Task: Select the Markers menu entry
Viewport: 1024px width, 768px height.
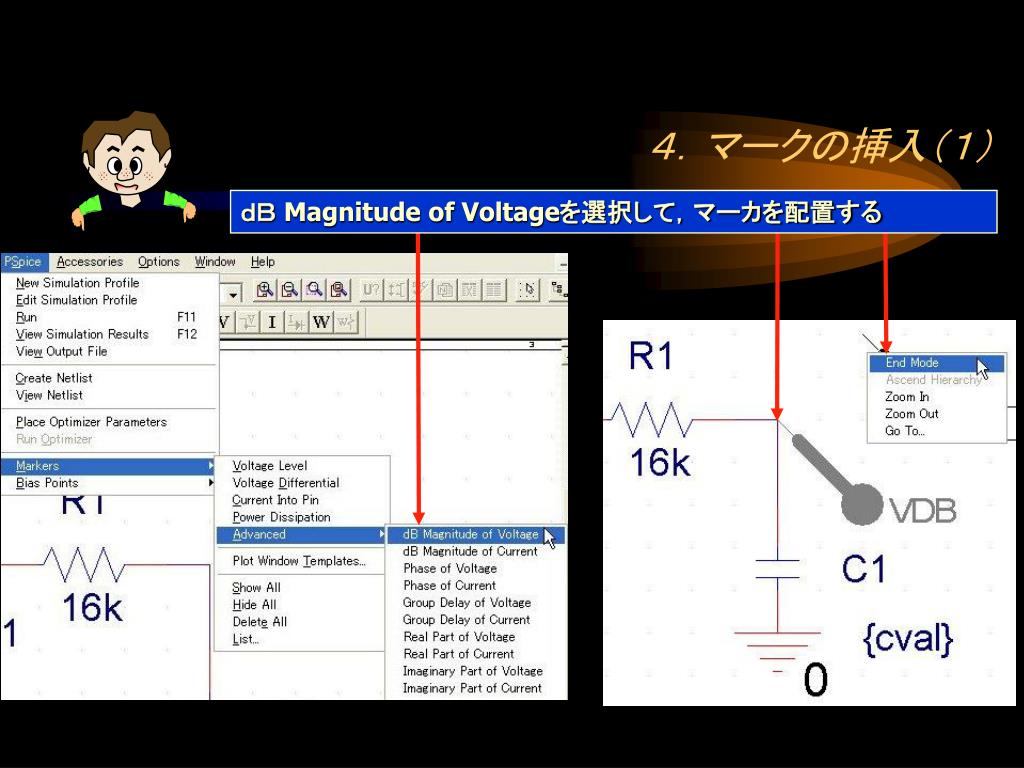Action: coord(110,466)
